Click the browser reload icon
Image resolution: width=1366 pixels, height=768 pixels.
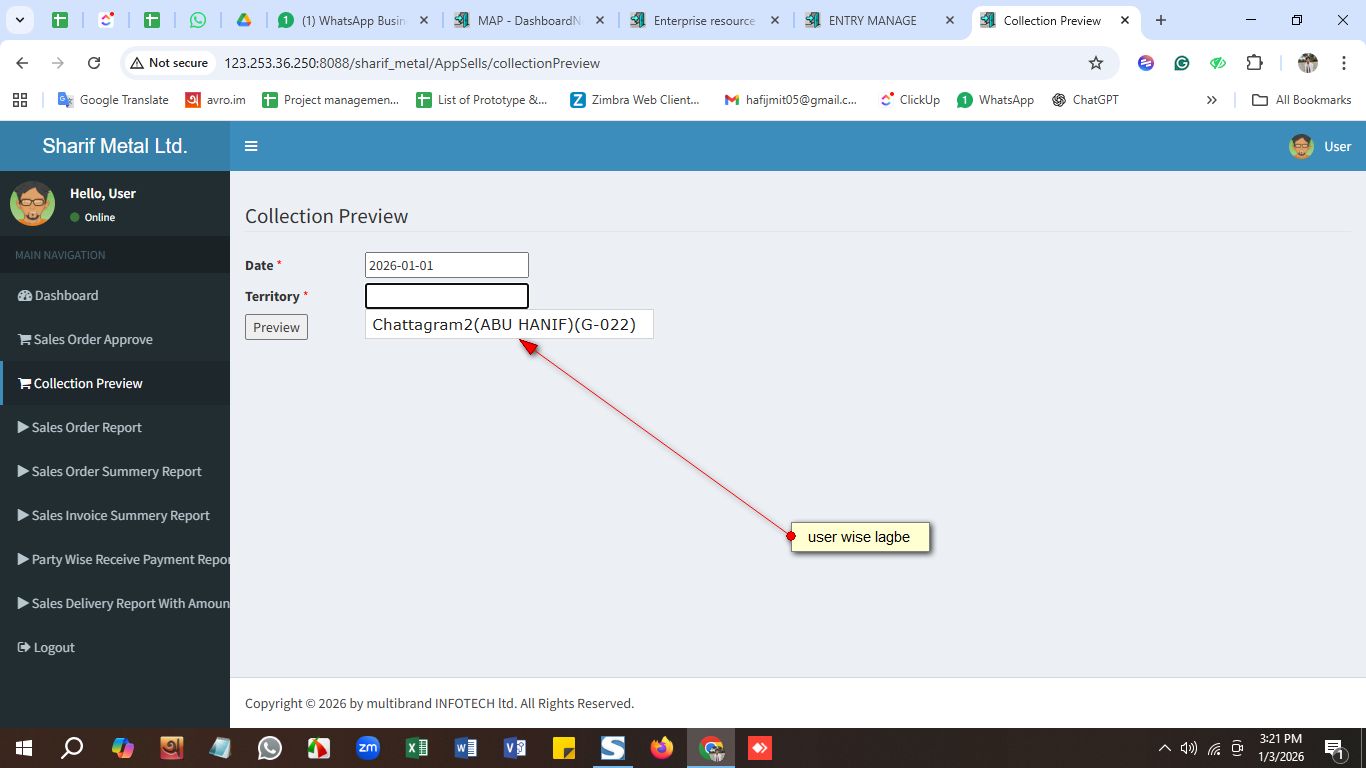pos(94,63)
